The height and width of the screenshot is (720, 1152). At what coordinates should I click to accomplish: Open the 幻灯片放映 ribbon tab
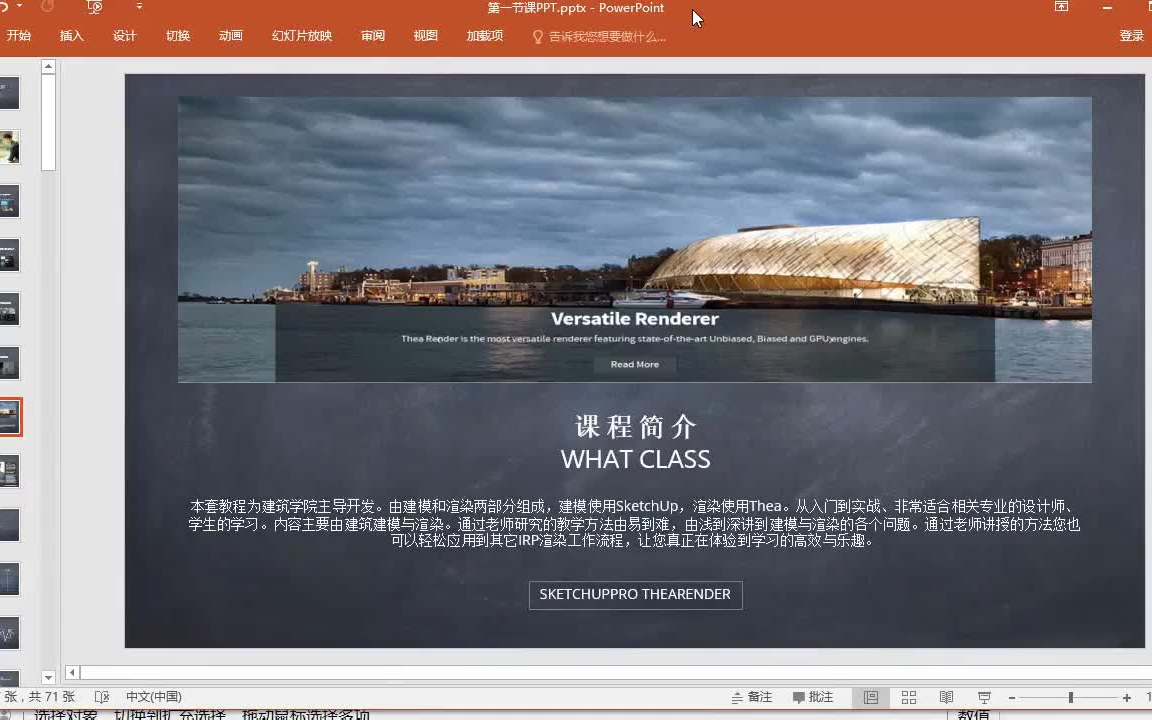coord(304,35)
